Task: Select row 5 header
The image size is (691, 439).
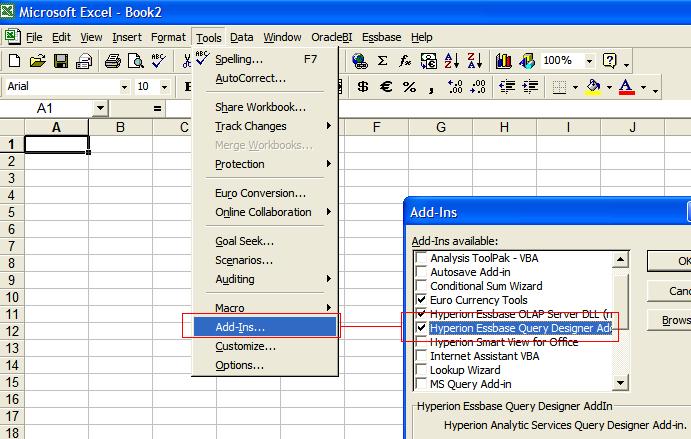Action: point(12,212)
